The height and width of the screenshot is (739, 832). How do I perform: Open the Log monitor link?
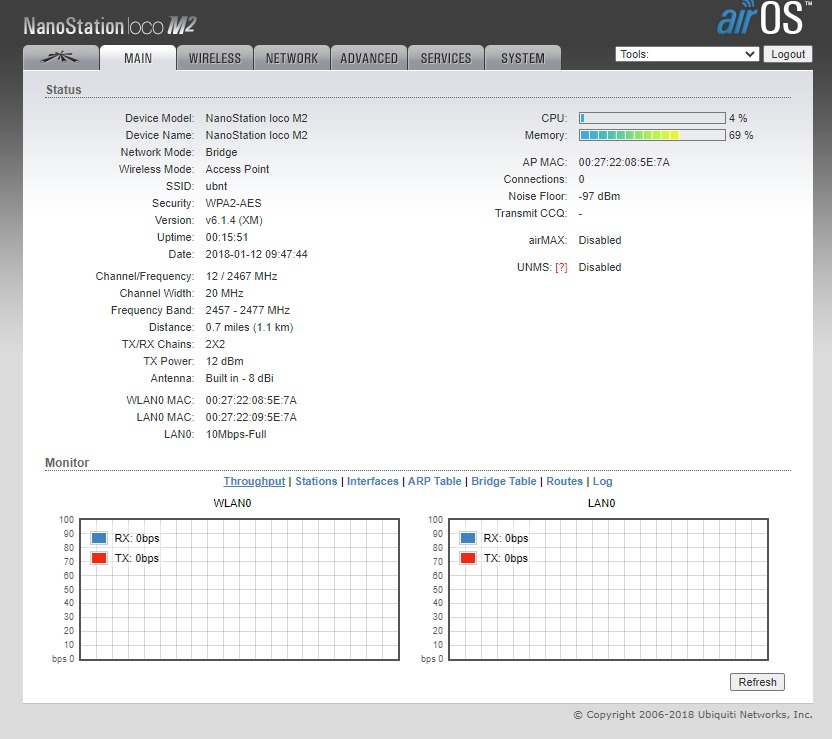602,481
